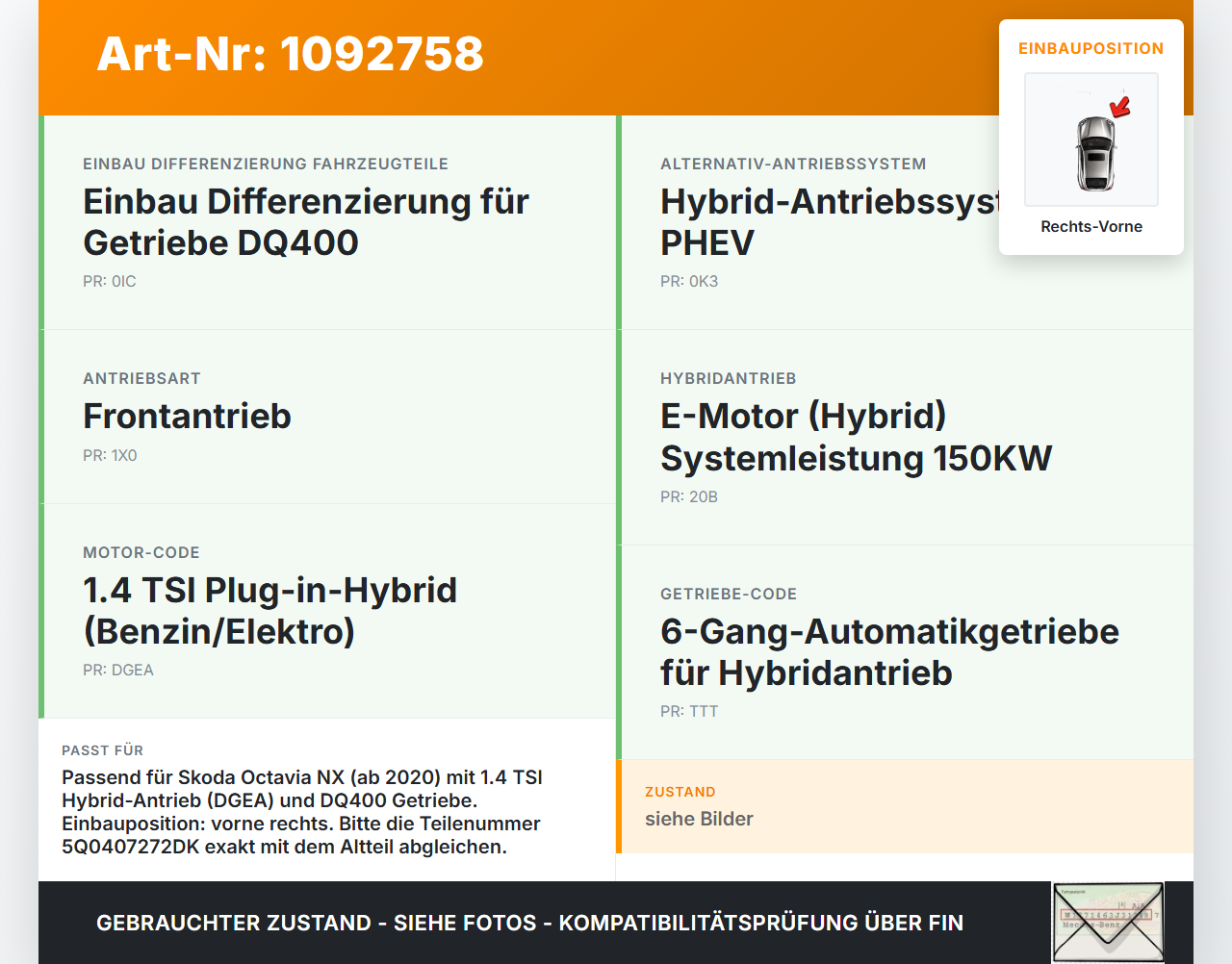Viewport: 1232px width, 964px height.
Task: Click 'E-Motor (Hybrid) Systemleistung 150KW' text
Action: (x=857, y=437)
